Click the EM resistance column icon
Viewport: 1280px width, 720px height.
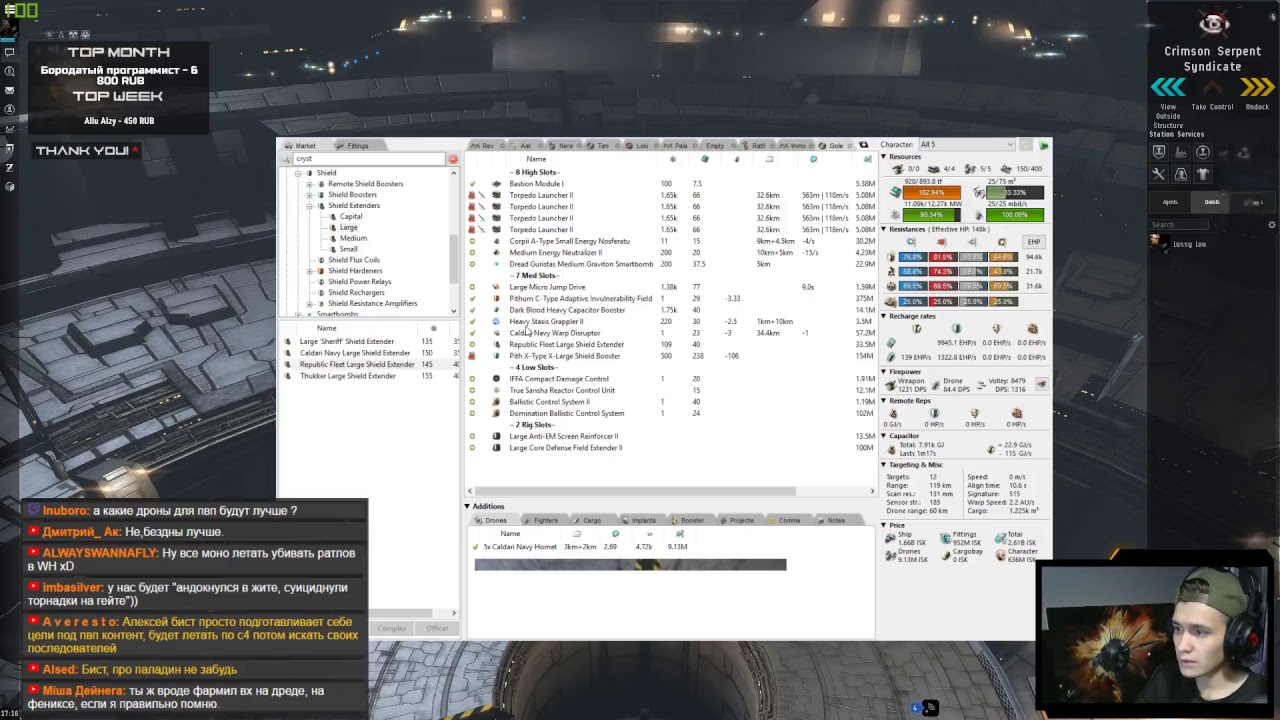click(911, 242)
